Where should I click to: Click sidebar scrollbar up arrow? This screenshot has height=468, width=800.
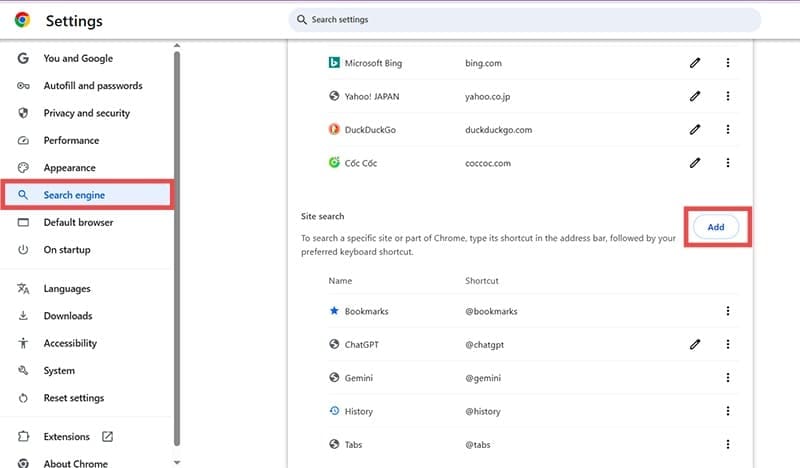(x=177, y=45)
